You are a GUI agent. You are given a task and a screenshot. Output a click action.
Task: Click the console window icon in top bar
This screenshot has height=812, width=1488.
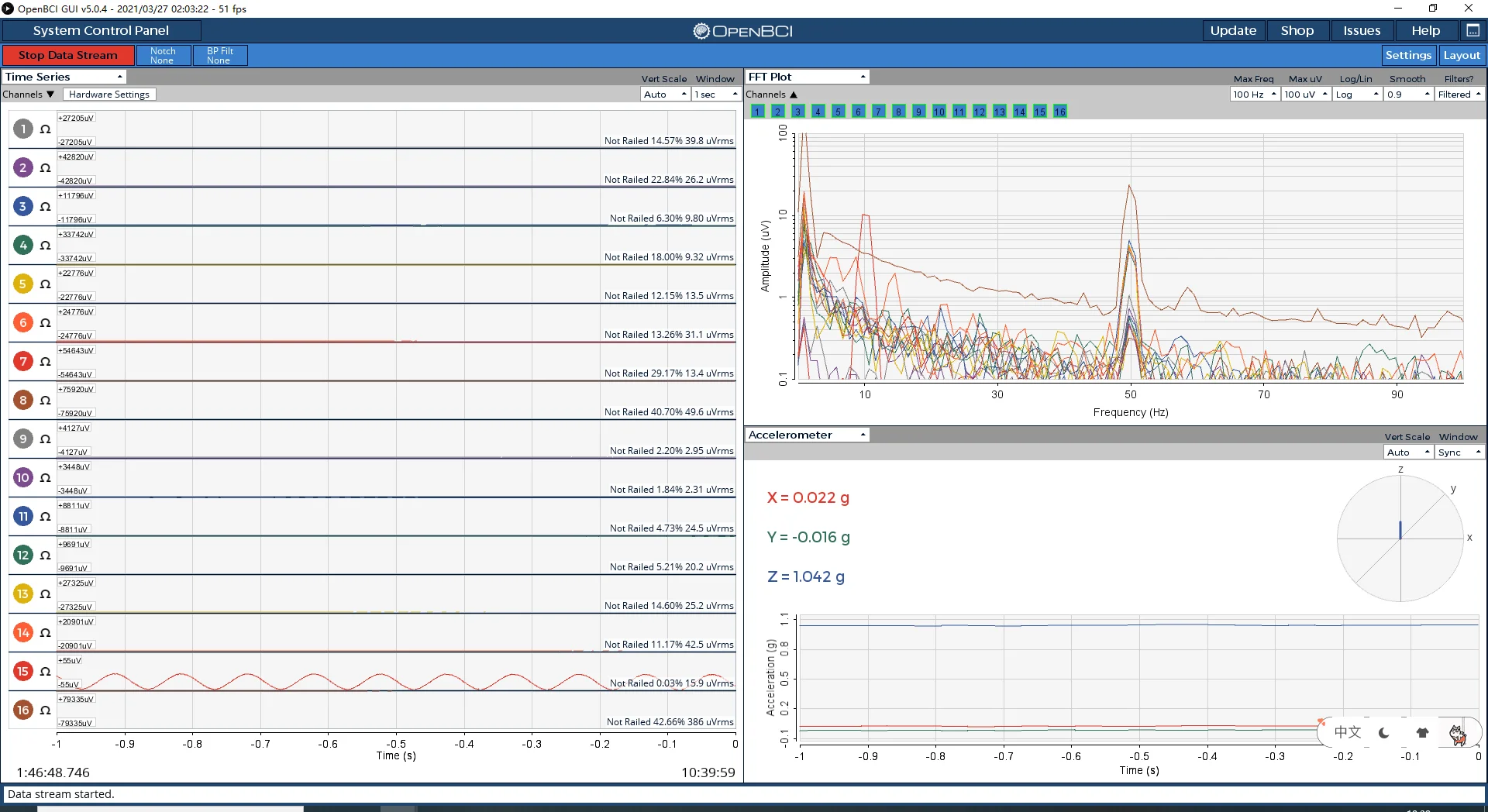[x=1472, y=30]
